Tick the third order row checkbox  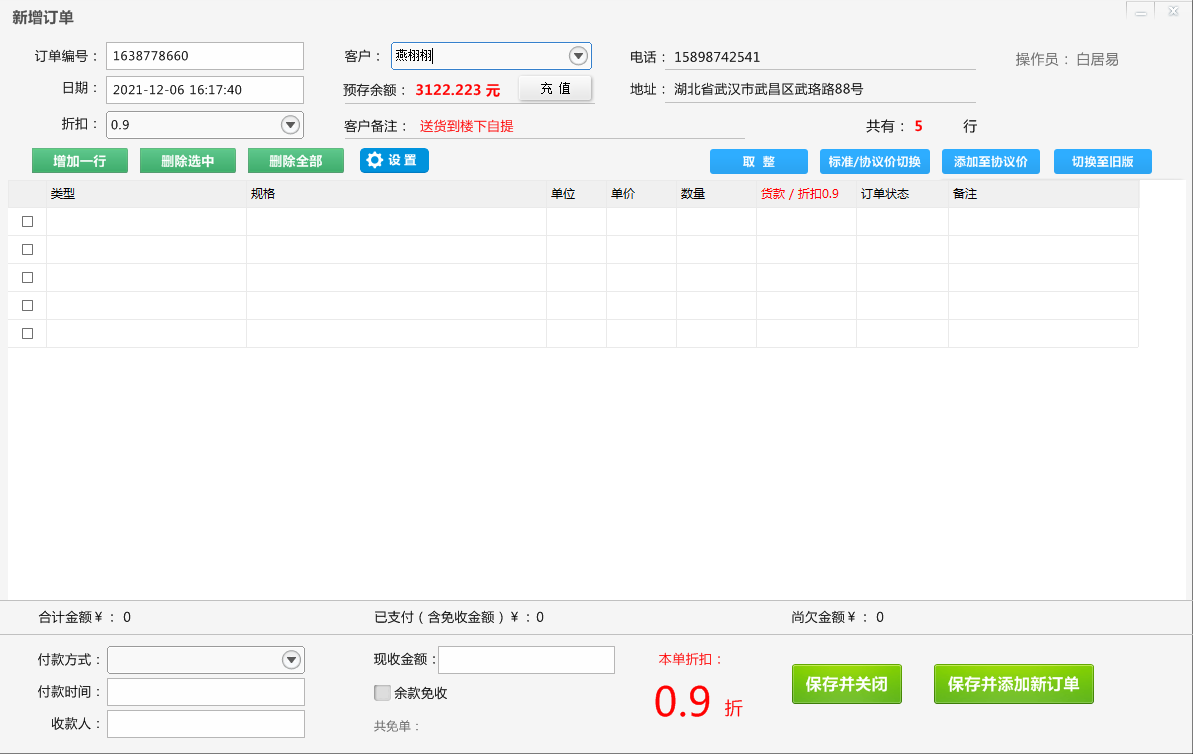tap(27, 278)
